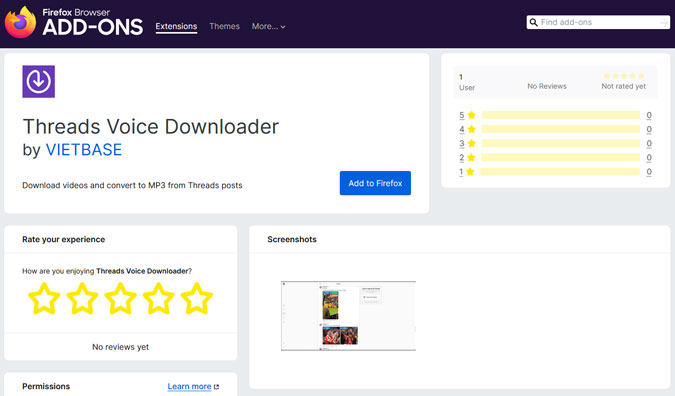Screen dimensions: 675x396
Task: Rate the add-on three stars
Action: pyautogui.click(x=121, y=298)
